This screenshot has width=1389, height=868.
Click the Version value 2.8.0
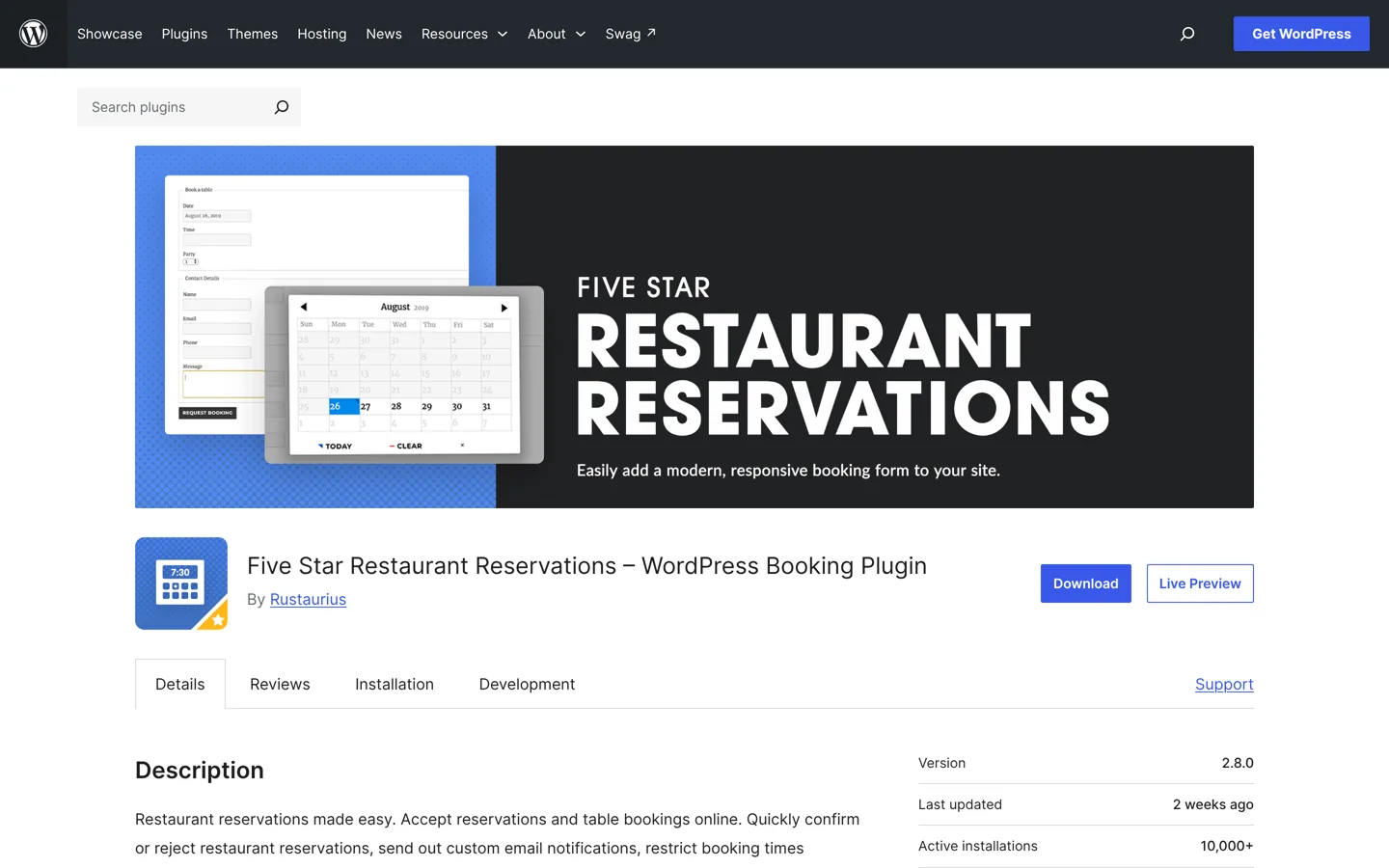[x=1238, y=763]
